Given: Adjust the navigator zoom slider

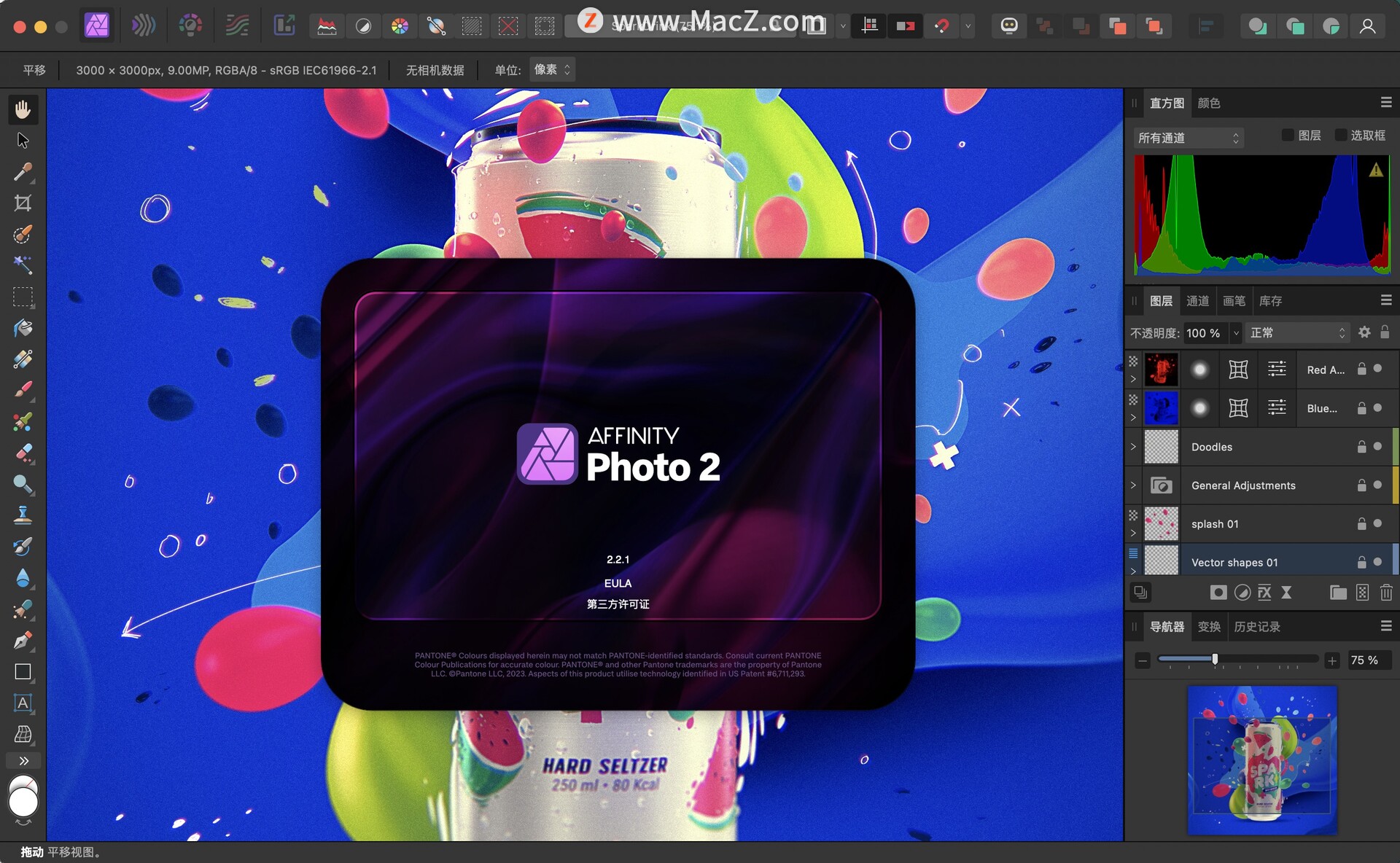Looking at the screenshot, I should [x=1215, y=659].
